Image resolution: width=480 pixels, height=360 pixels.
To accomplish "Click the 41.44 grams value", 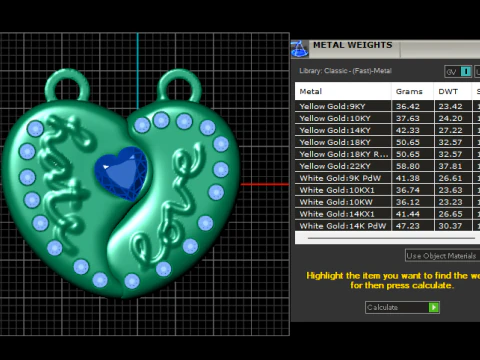I will pos(407,214).
